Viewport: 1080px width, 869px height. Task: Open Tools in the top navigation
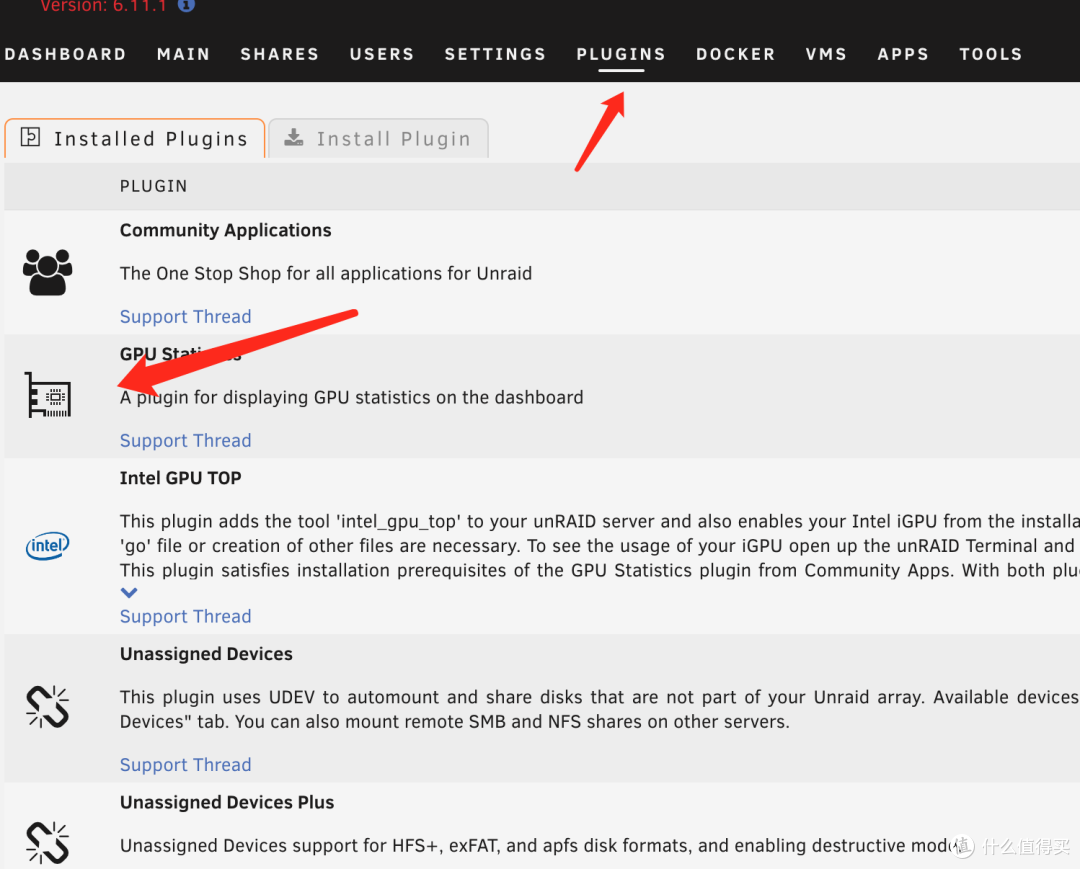pyautogui.click(x=990, y=54)
